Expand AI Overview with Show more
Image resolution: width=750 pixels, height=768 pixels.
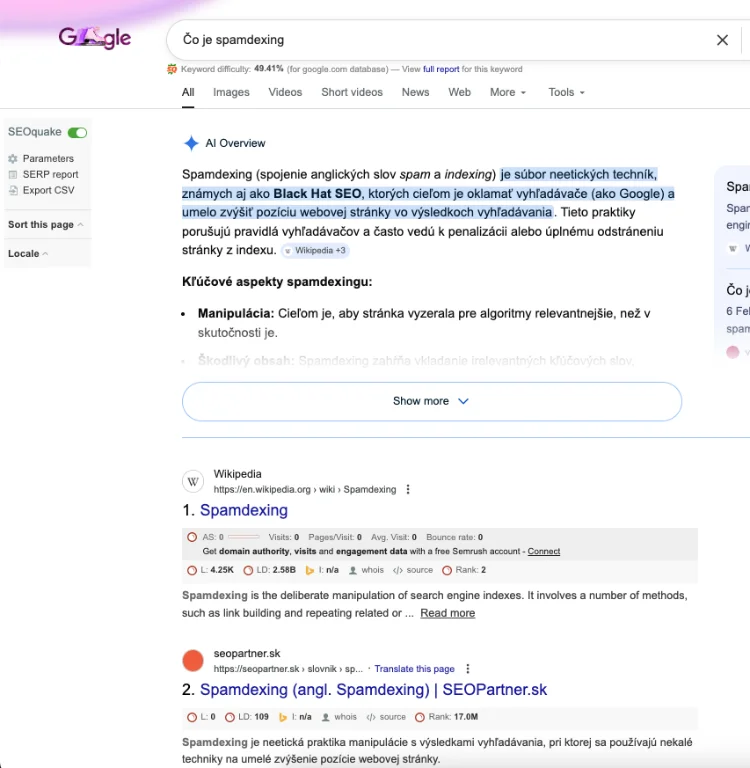[431, 401]
